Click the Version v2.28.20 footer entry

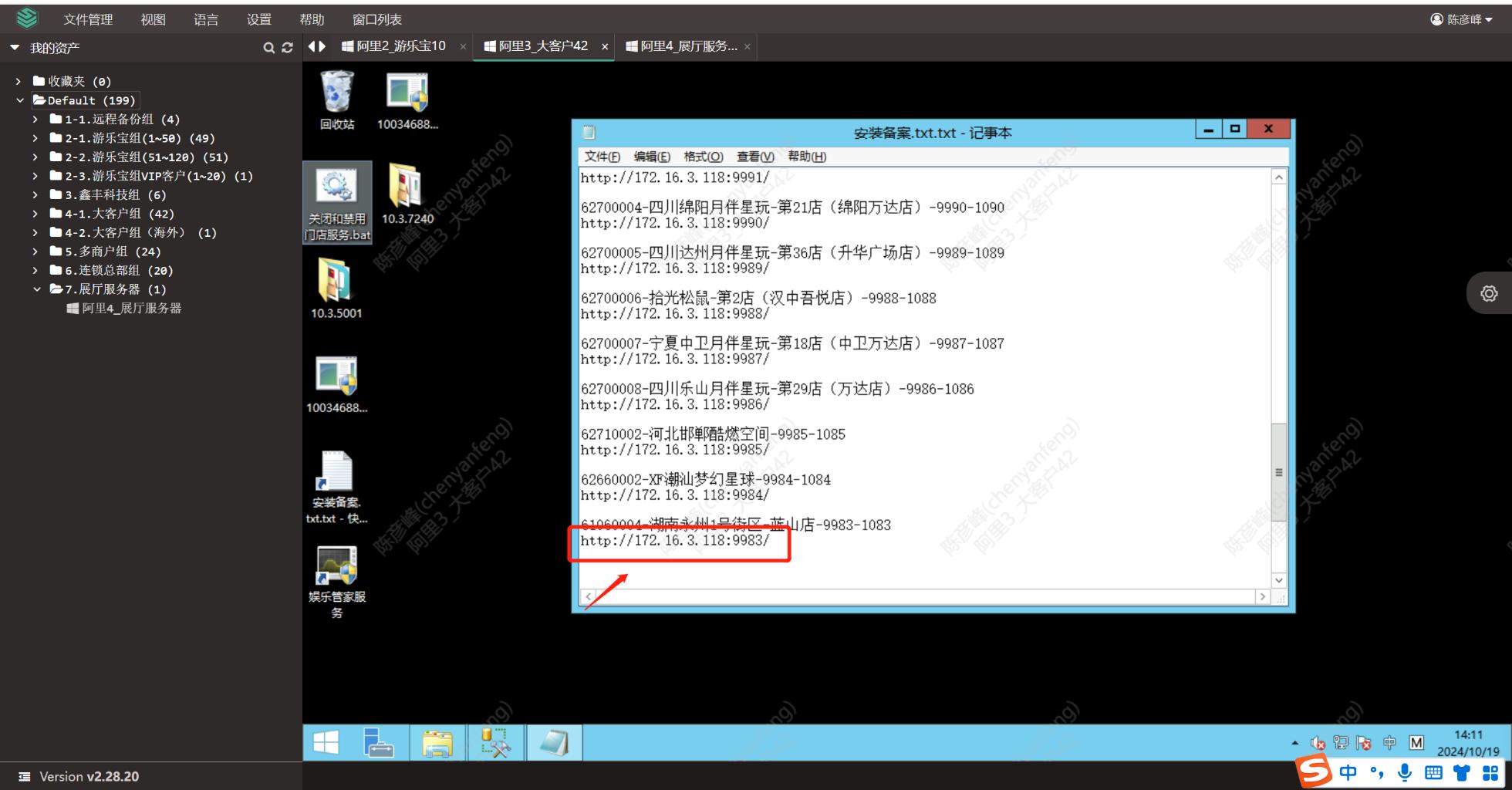(x=79, y=777)
